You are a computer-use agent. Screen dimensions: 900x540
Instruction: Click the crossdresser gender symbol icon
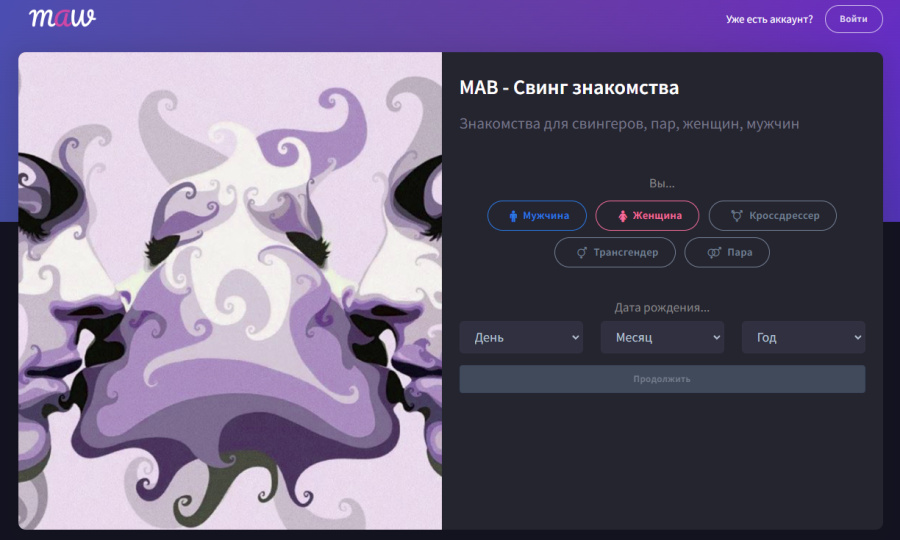click(x=736, y=216)
